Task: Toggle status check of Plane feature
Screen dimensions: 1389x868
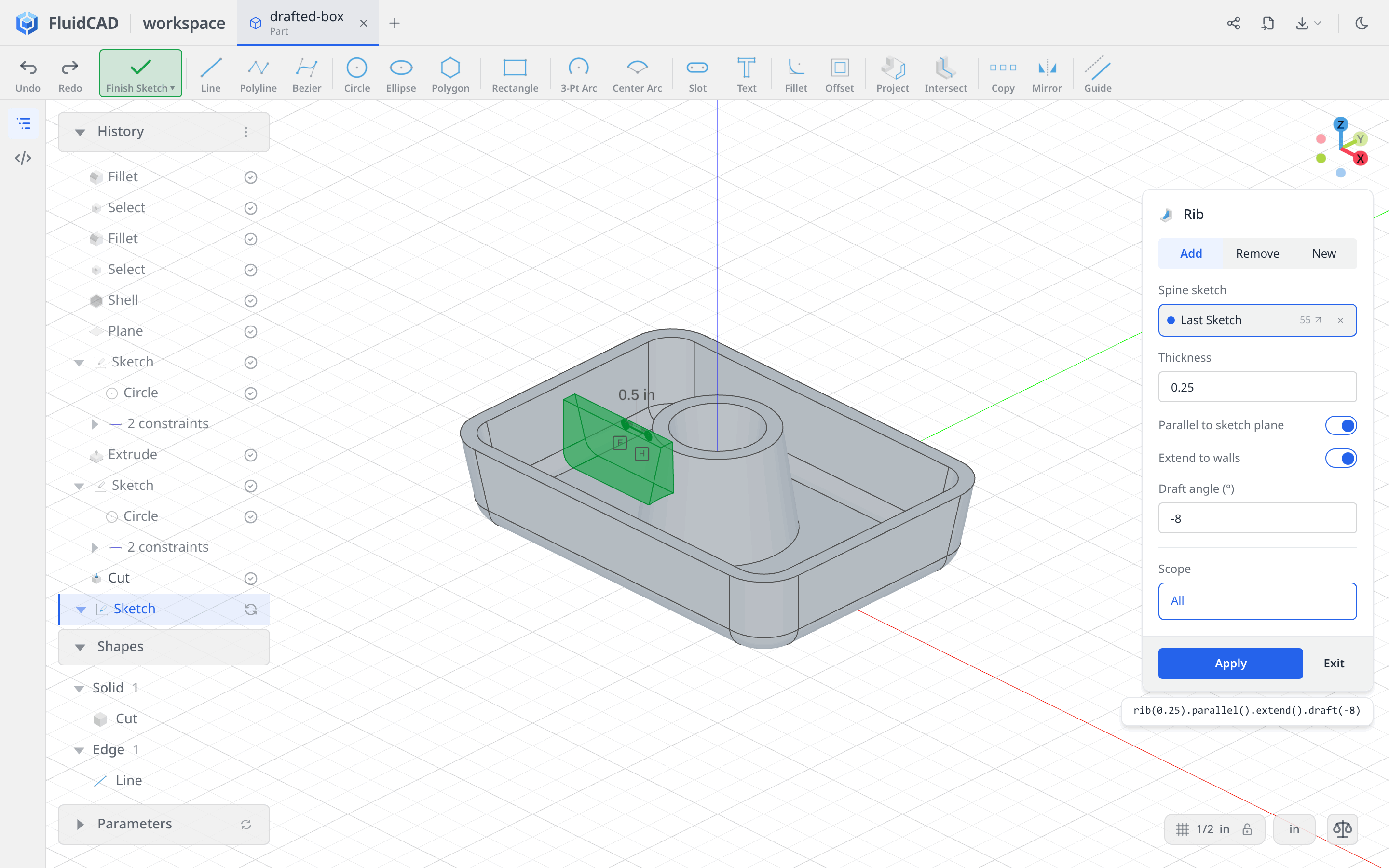Action: [250, 331]
